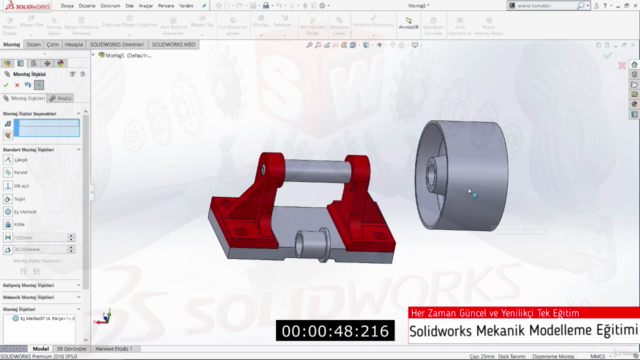Open the SOLIDWORKS MBD tab
Screen dimensions: 640x360
(173, 44)
